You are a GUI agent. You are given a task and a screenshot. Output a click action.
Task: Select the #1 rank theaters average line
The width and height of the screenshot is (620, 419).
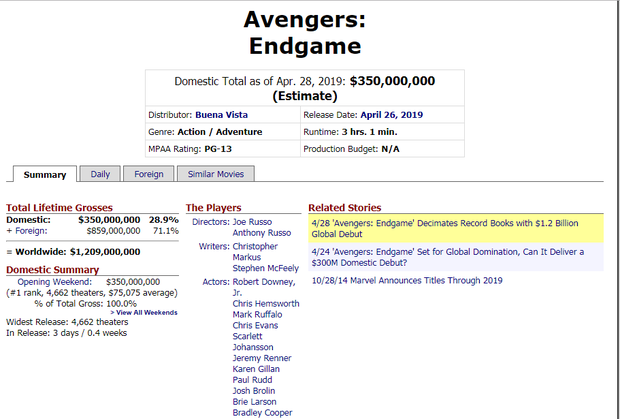pyautogui.click(x=92, y=293)
